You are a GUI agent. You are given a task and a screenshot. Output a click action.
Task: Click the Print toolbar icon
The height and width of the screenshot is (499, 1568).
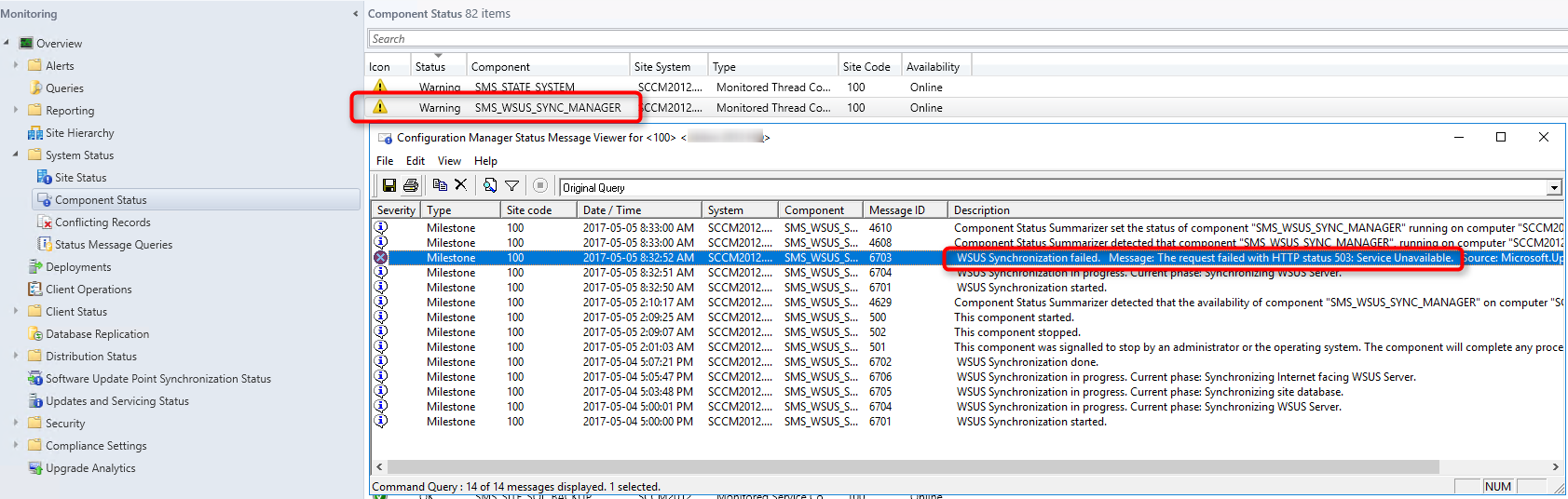click(x=411, y=186)
